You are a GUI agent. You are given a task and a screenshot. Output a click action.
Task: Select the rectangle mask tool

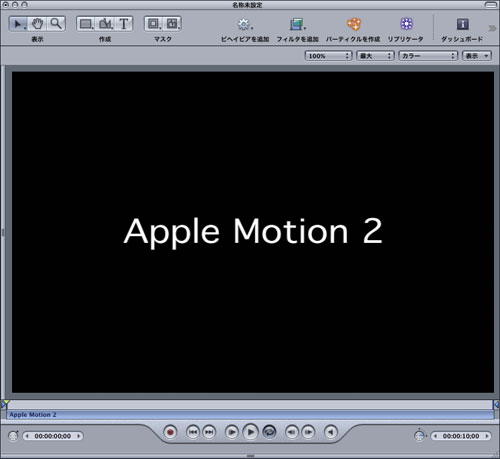153,24
